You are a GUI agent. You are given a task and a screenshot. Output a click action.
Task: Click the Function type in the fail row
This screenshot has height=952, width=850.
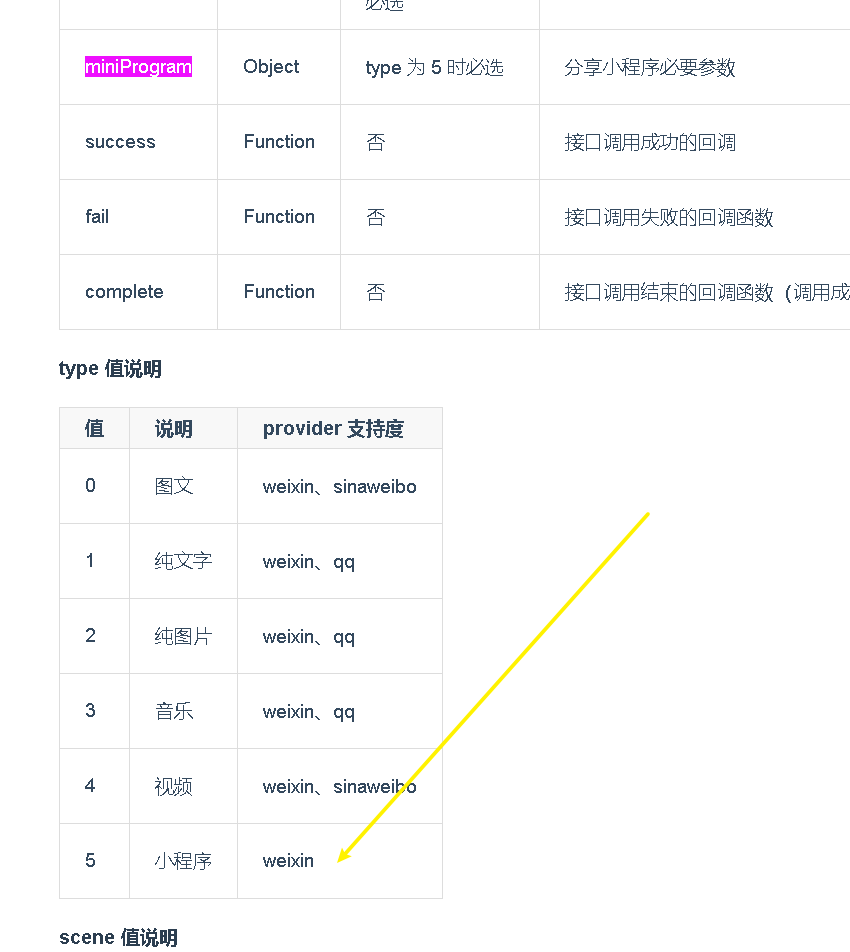coord(279,217)
